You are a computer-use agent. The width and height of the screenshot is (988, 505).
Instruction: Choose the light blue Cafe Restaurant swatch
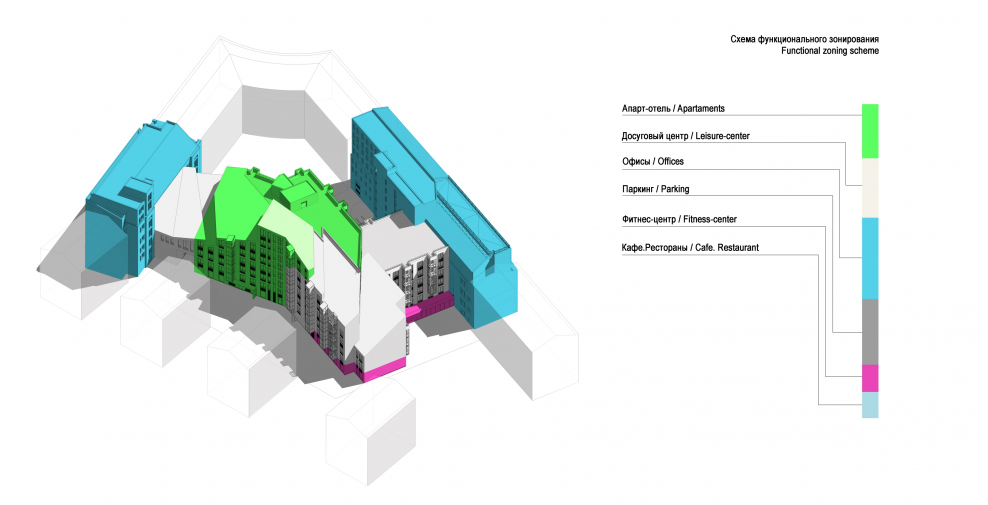click(x=869, y=405)
